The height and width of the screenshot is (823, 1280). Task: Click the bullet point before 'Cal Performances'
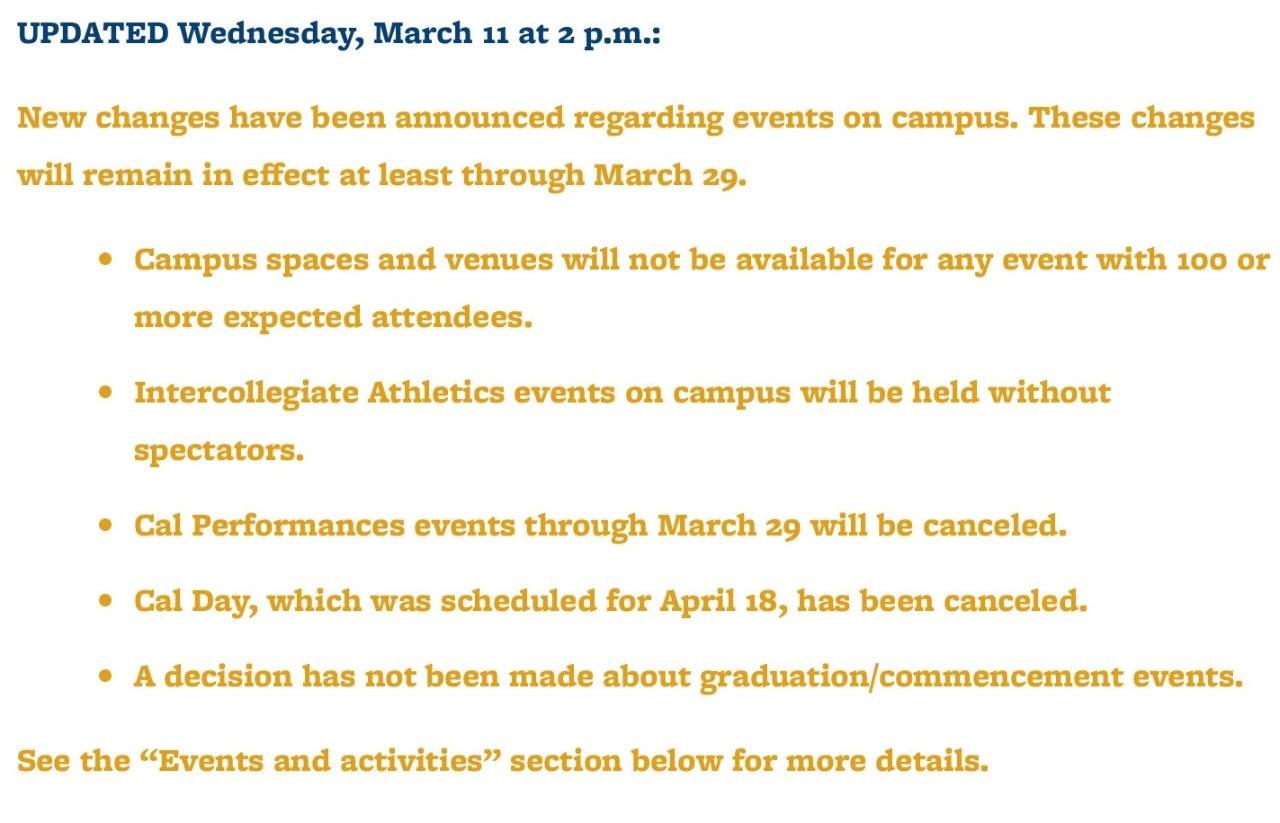pos(105,525)
